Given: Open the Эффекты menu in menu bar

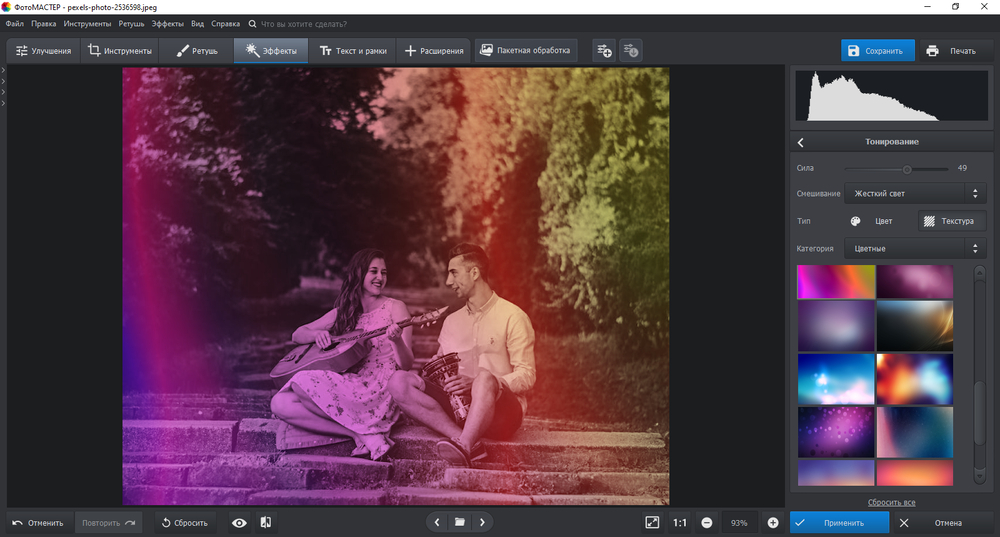Looking at the screenshot, I should coord(168,23).
